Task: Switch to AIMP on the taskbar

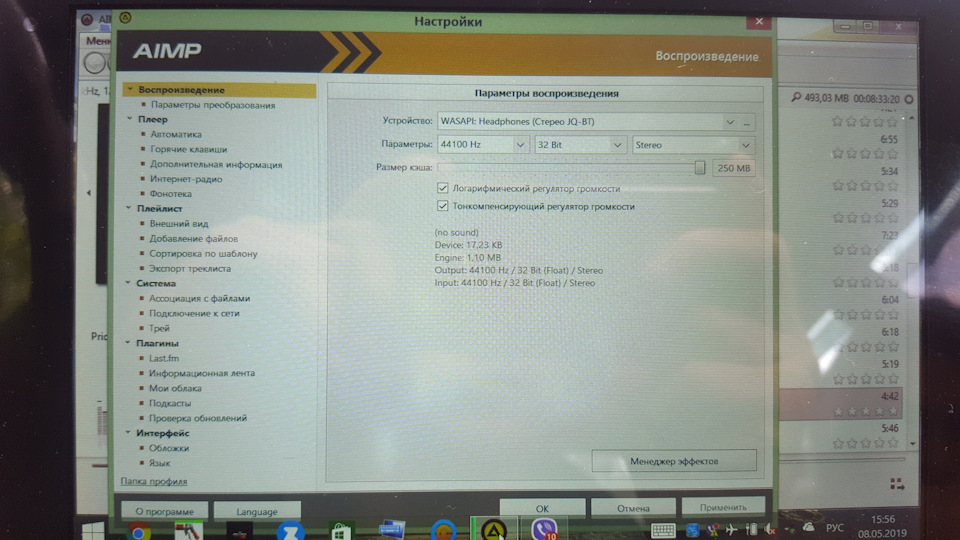Action: (493, 530)
